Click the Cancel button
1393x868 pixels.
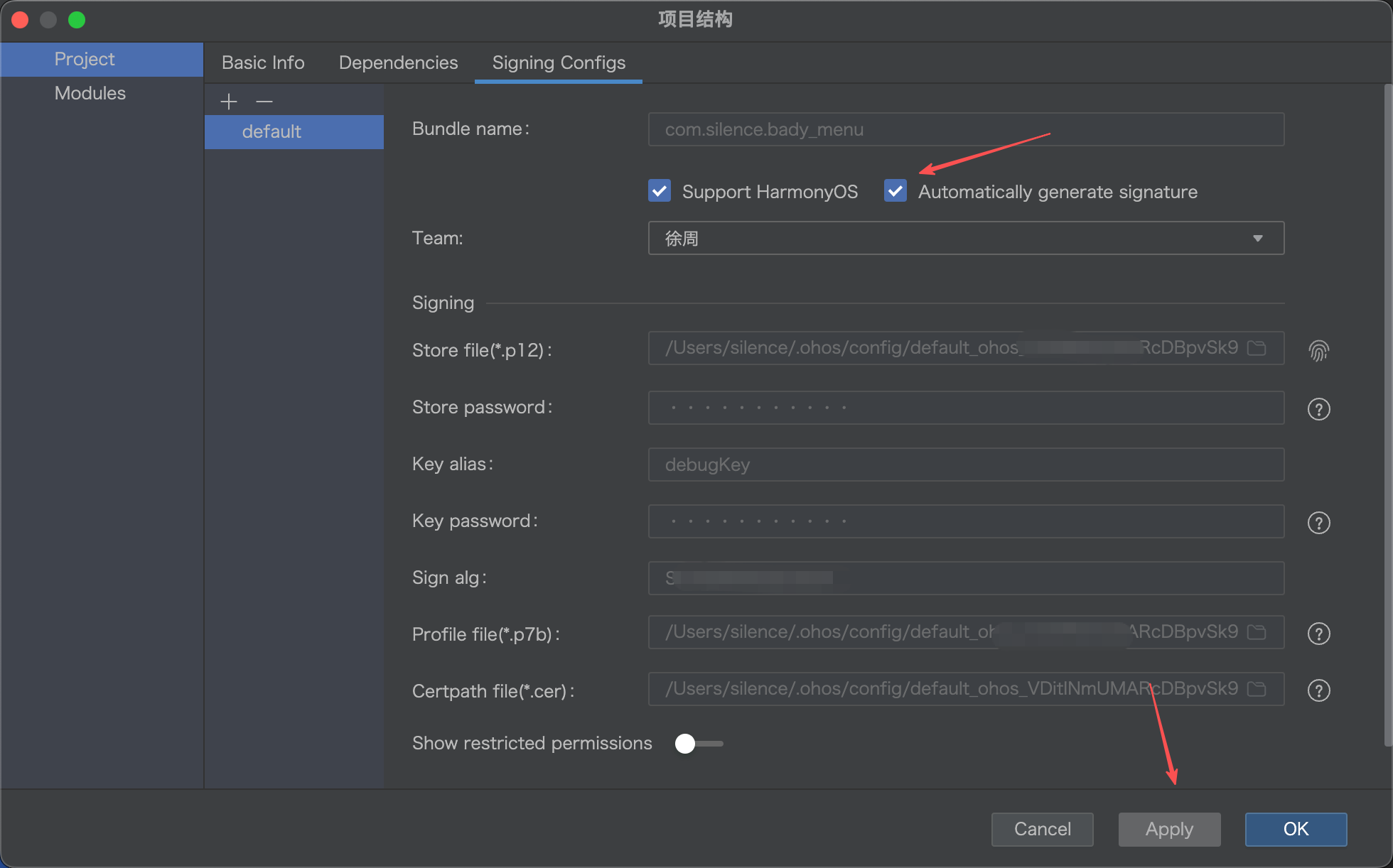pos(1042,829)
